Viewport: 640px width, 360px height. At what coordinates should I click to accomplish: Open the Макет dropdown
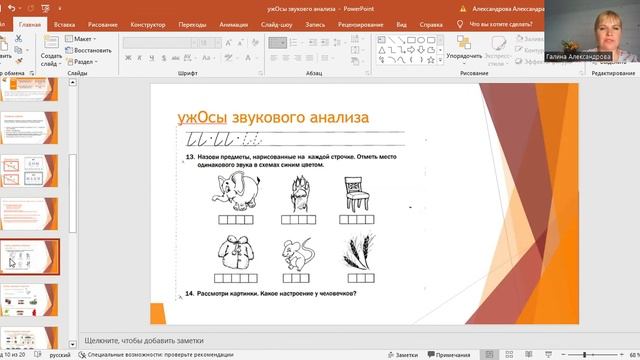81,39
